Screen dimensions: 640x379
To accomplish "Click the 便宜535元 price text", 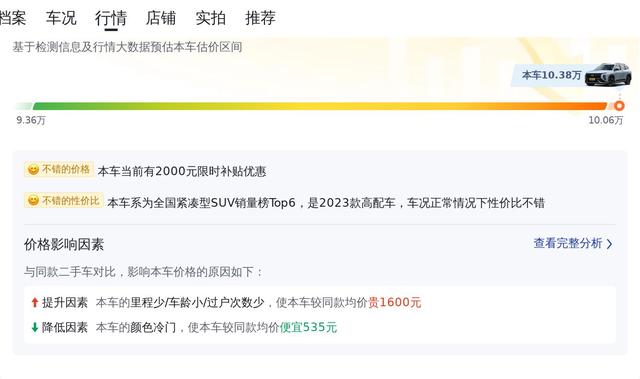I will [x=308, y=327].
